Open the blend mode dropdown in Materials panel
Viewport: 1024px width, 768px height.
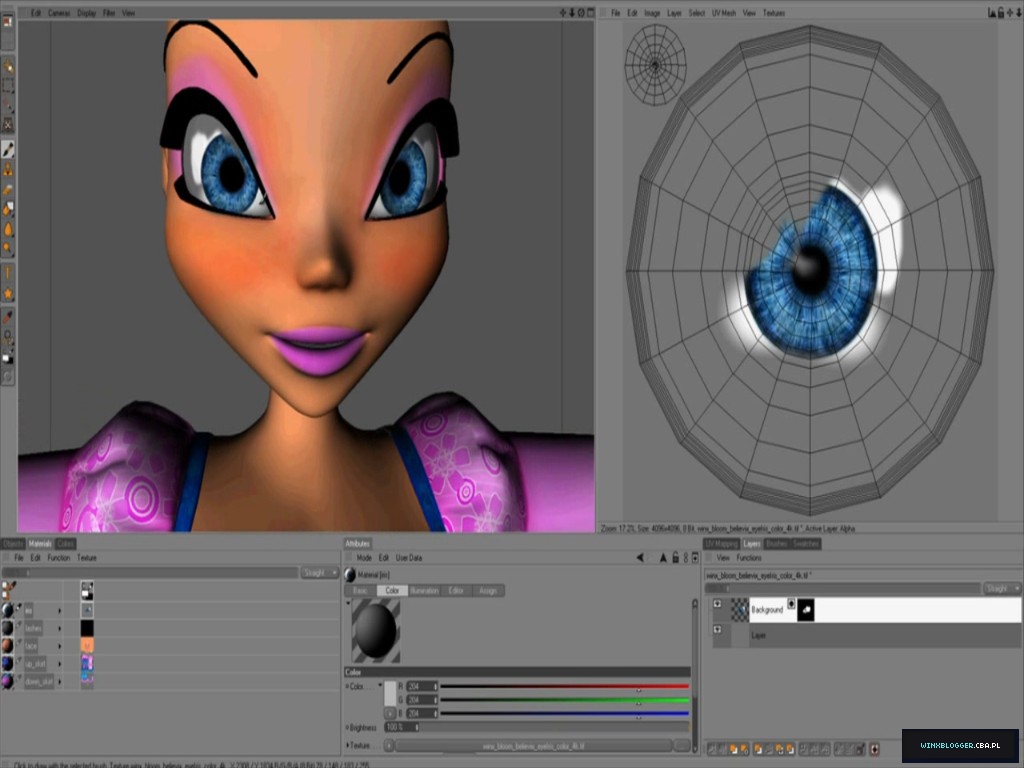(319, 573)
